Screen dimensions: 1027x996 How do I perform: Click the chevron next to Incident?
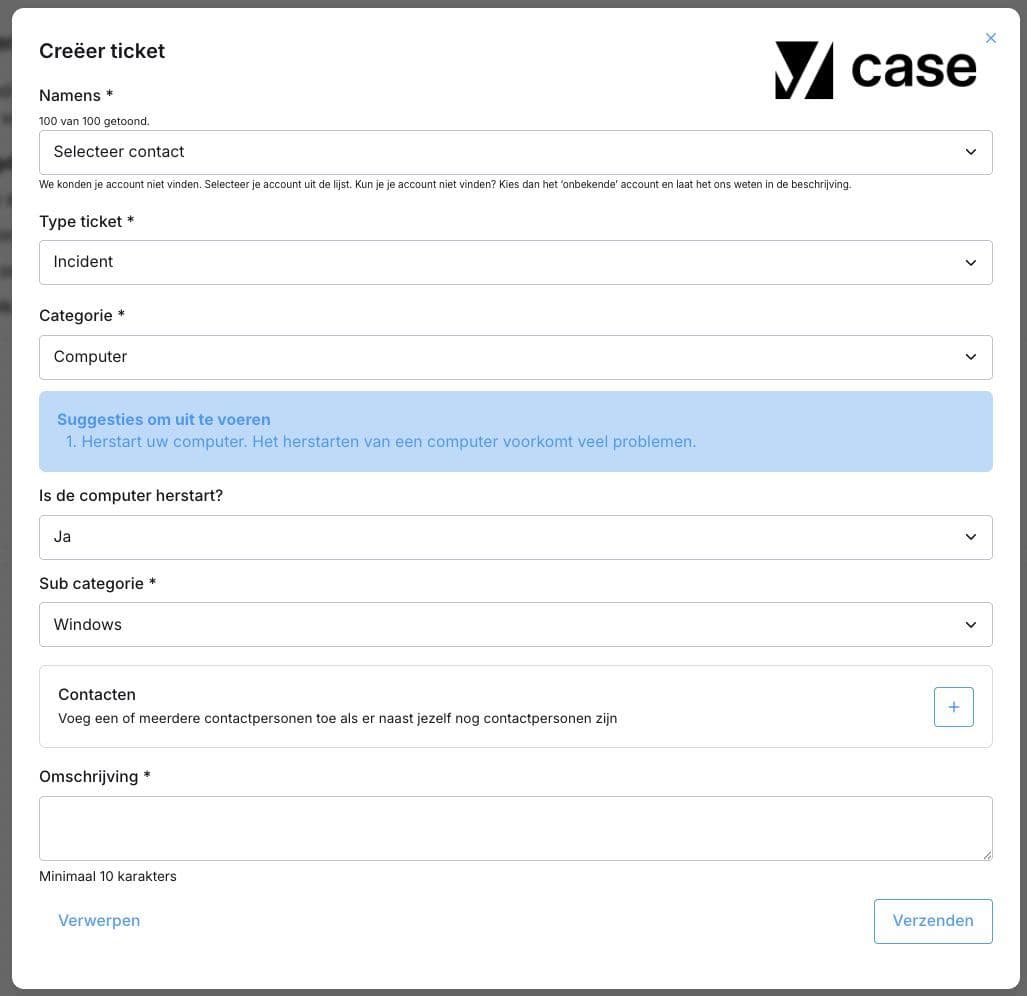coord(970,262)
